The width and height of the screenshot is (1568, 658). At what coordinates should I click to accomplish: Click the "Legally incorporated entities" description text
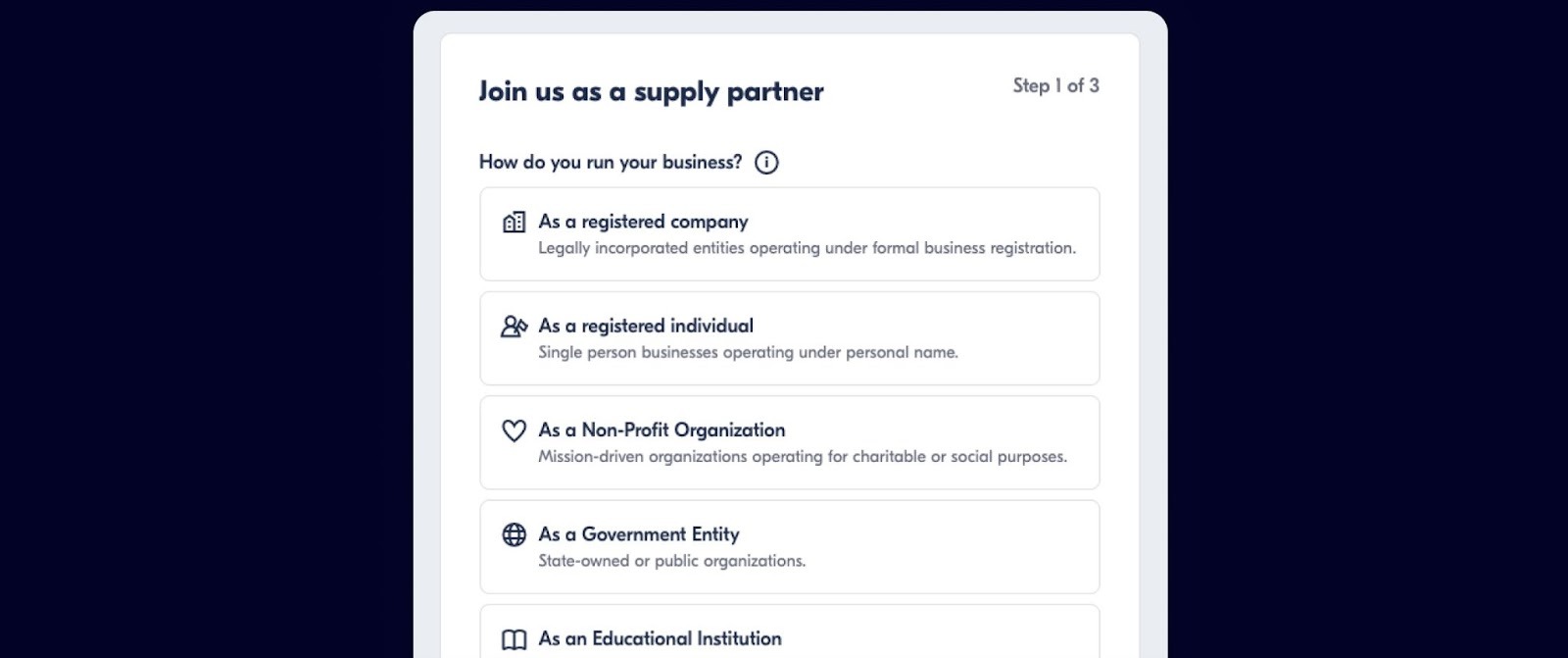tap(807, 248)
